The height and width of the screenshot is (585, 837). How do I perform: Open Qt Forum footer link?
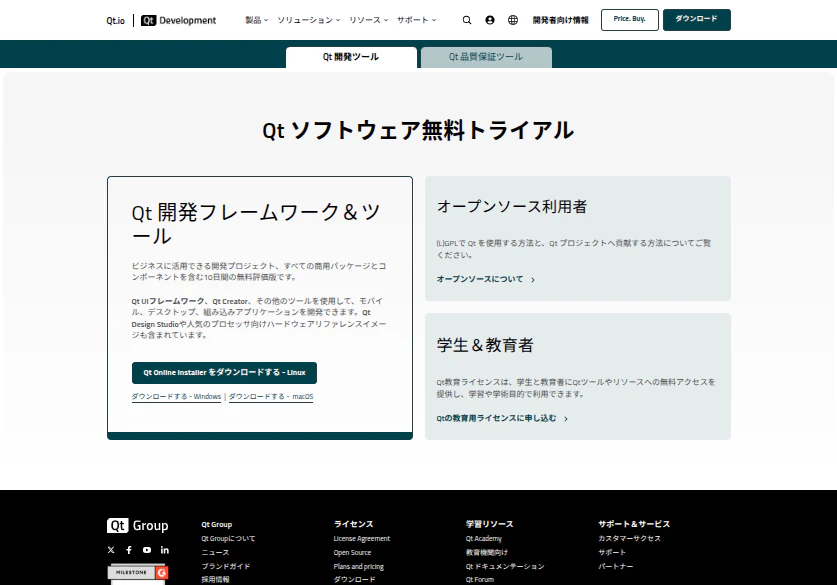[x=480, y=580]
